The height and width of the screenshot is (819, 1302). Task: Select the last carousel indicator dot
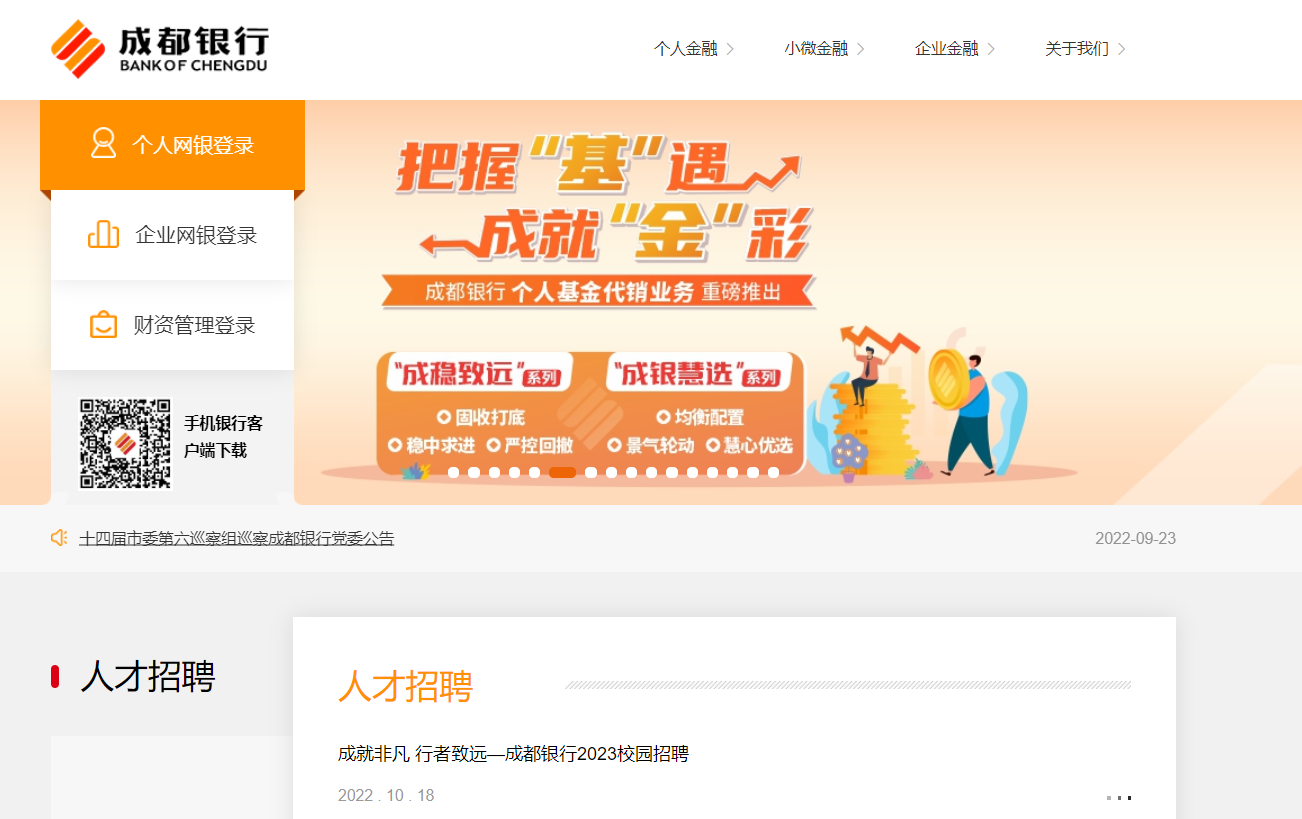(773, 473)
